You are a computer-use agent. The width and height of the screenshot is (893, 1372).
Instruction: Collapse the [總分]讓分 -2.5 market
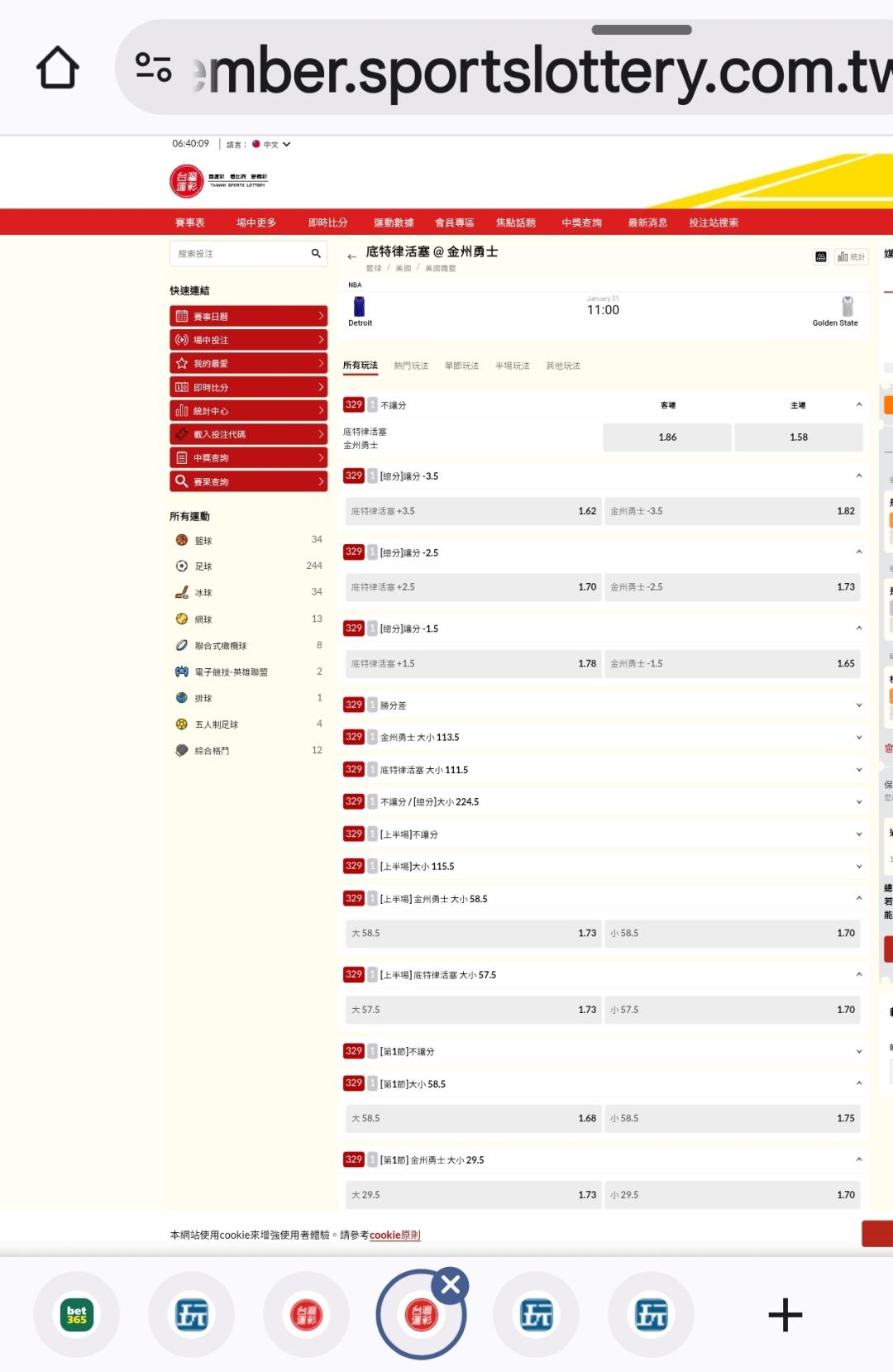coord(858,552)
